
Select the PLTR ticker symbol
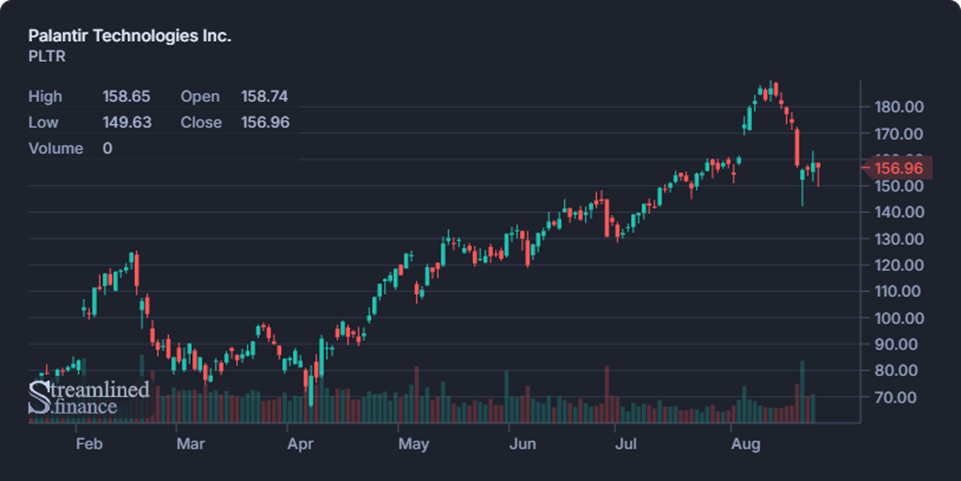point(47,56)
